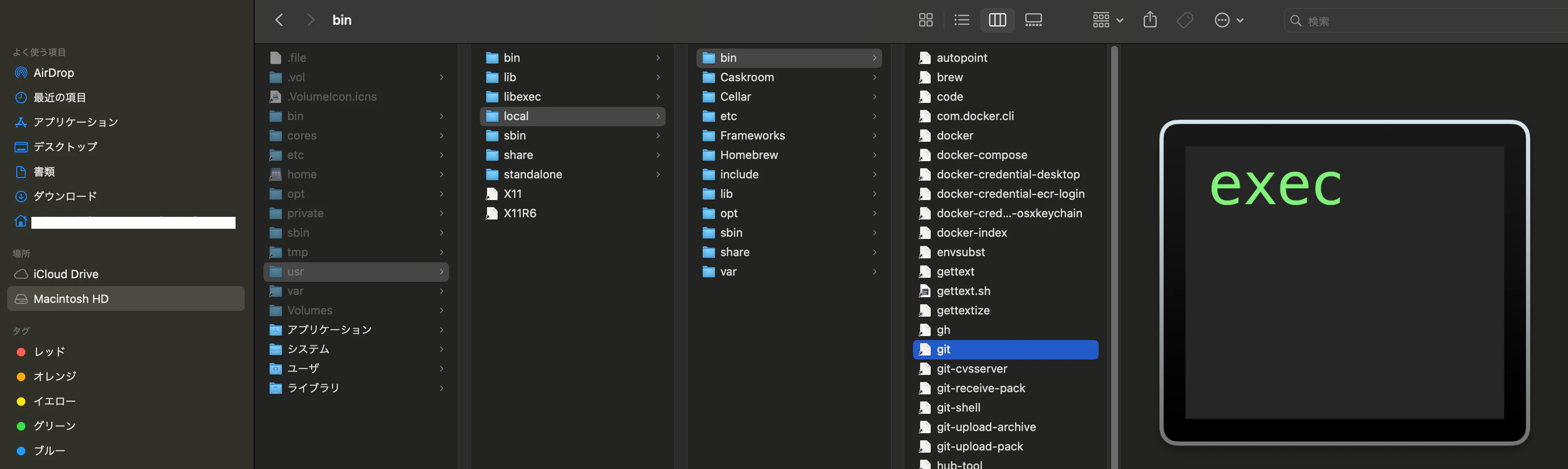Screen dimensions: 1568x469
Task: Open the more actions ellipsis menu
Action: (x=1228, y=20)
